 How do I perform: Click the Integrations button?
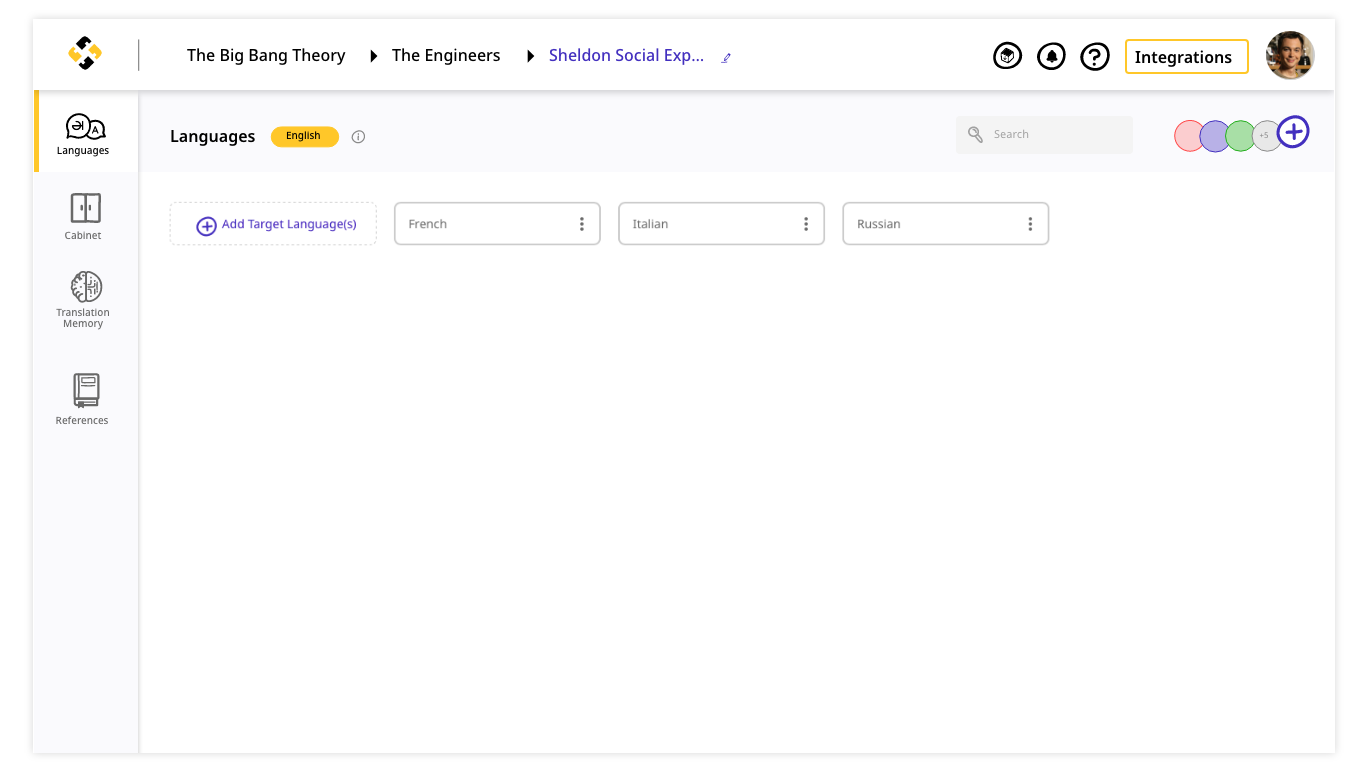click(1187, 57)
